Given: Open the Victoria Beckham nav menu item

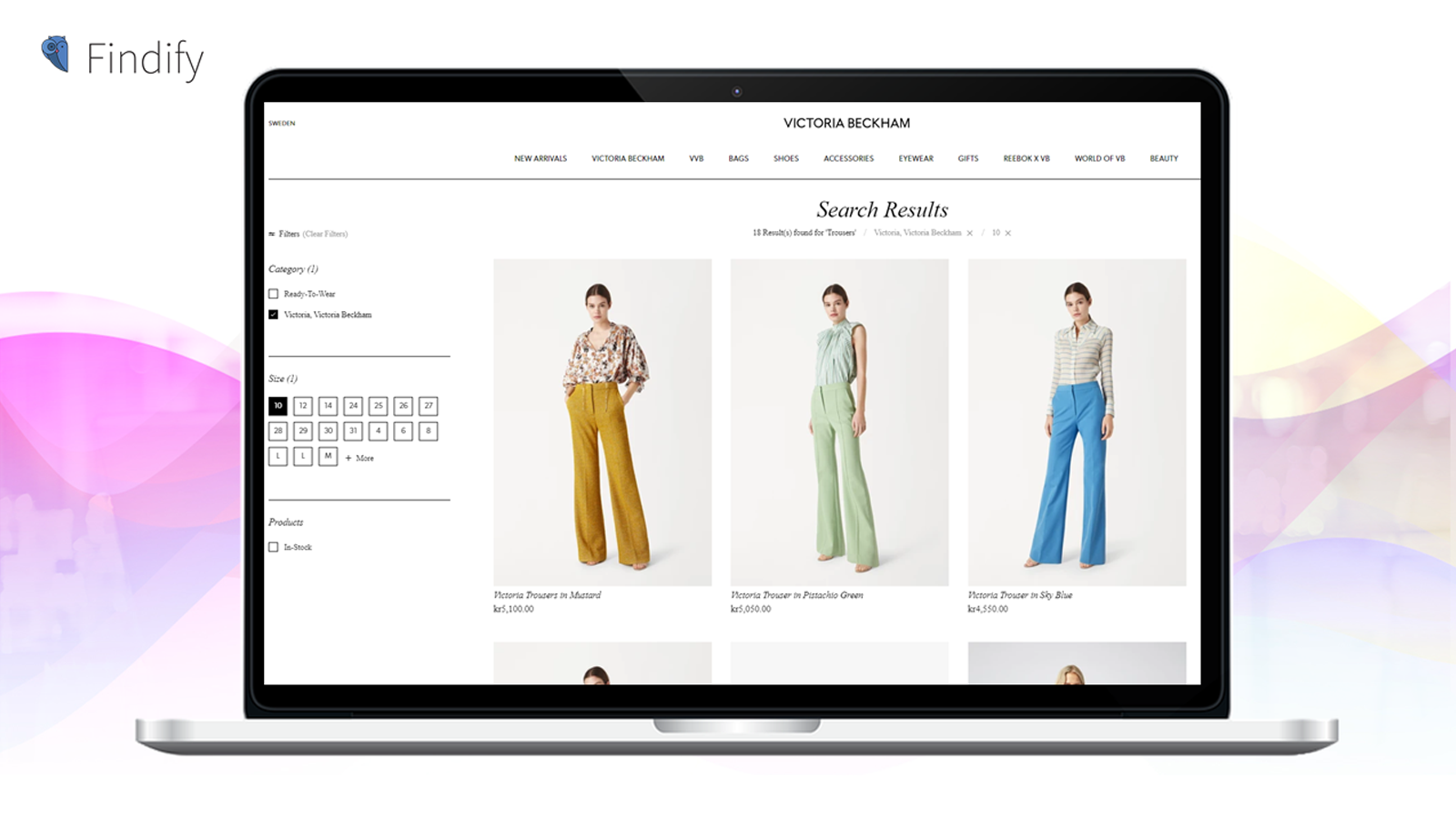Looking at the screenshot, I should click(x=628, y=158).
